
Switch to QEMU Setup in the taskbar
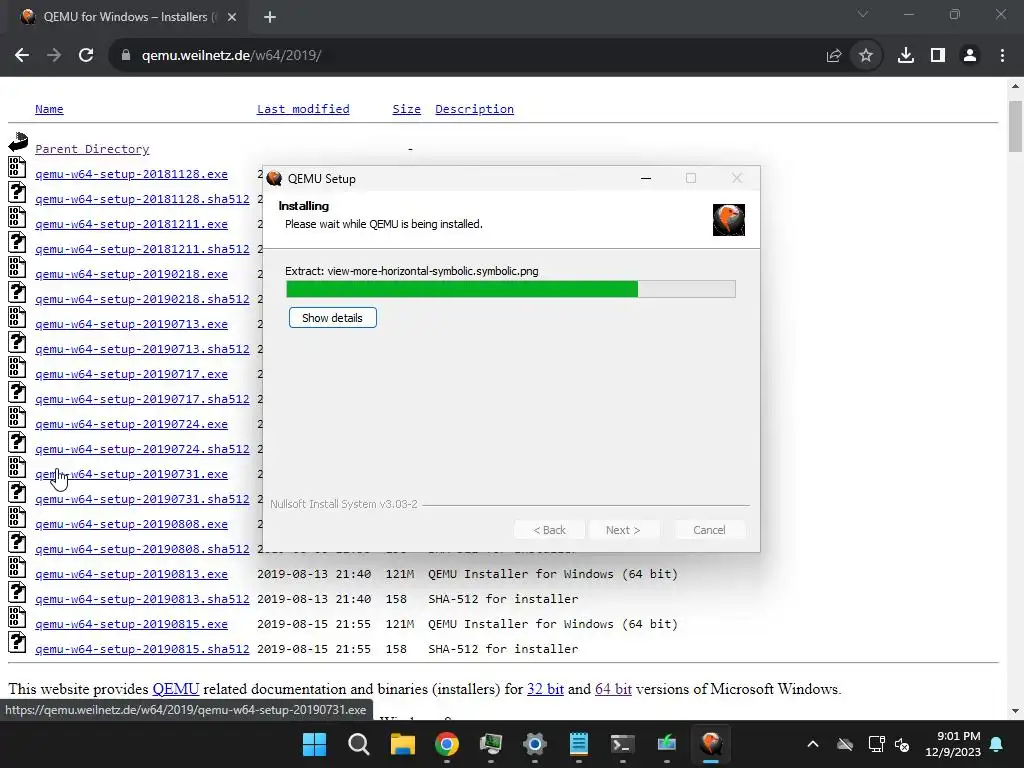pyautogui.click(x=711, y=744)
